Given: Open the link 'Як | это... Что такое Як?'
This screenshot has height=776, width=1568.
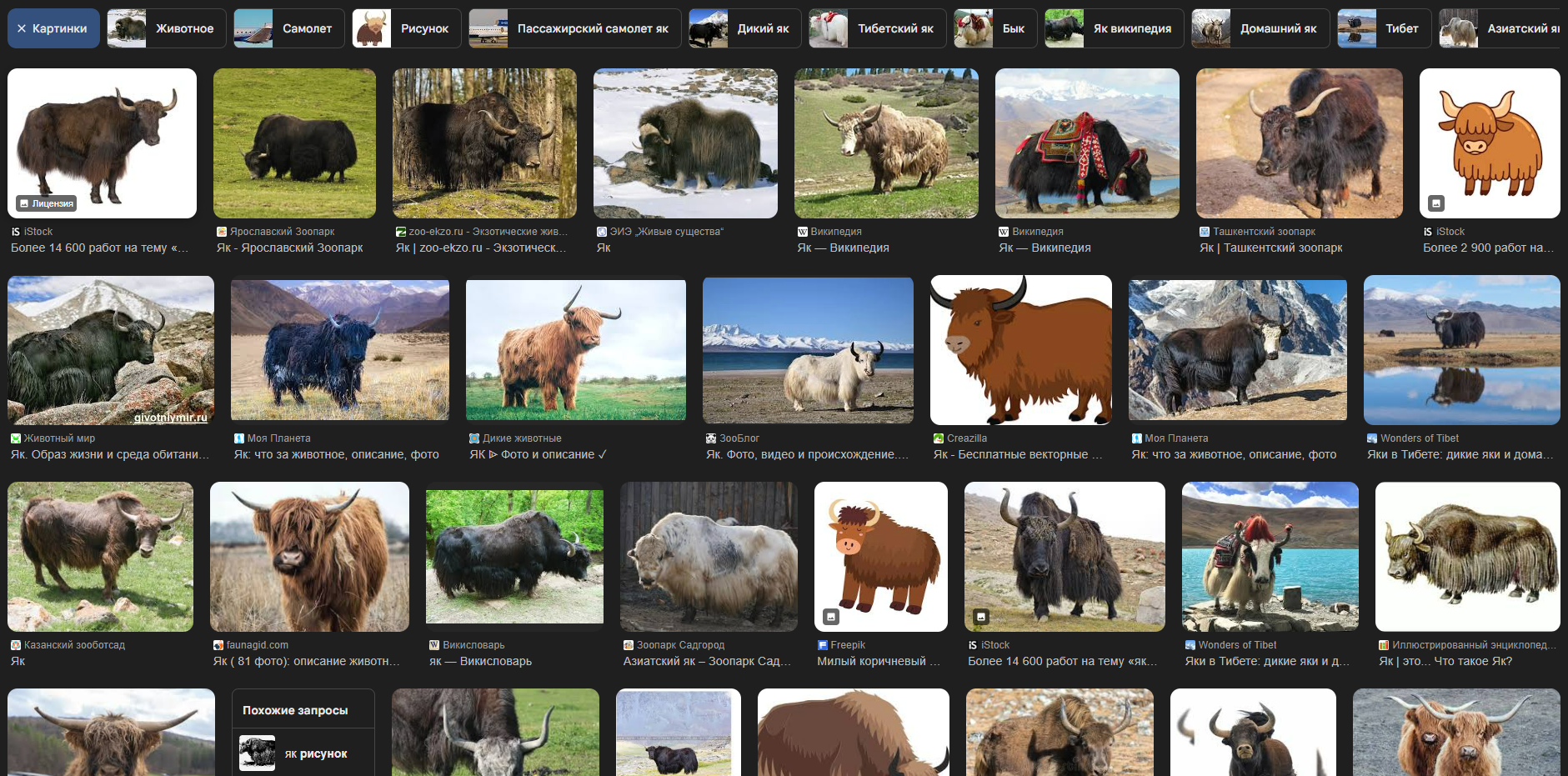Looking at the screenshot, I should click(1445, 661).
